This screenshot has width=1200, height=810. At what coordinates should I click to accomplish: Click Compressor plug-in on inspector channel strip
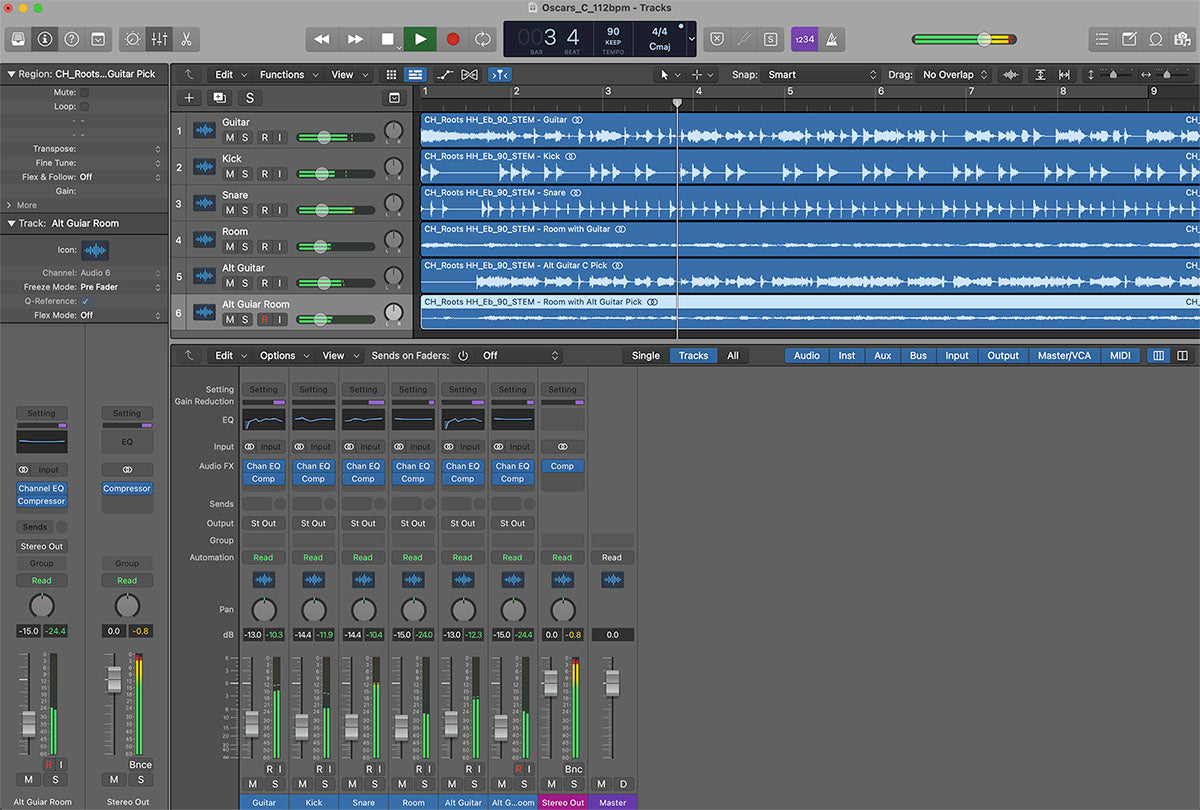(42, 501)
